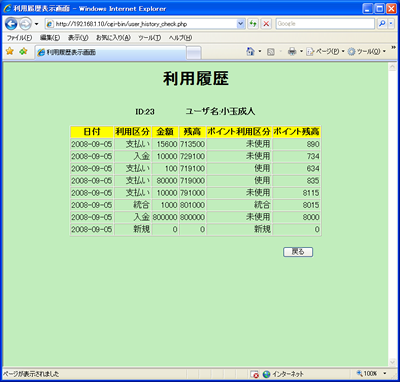Click the balance cell 719000

(x=193, y=181)
